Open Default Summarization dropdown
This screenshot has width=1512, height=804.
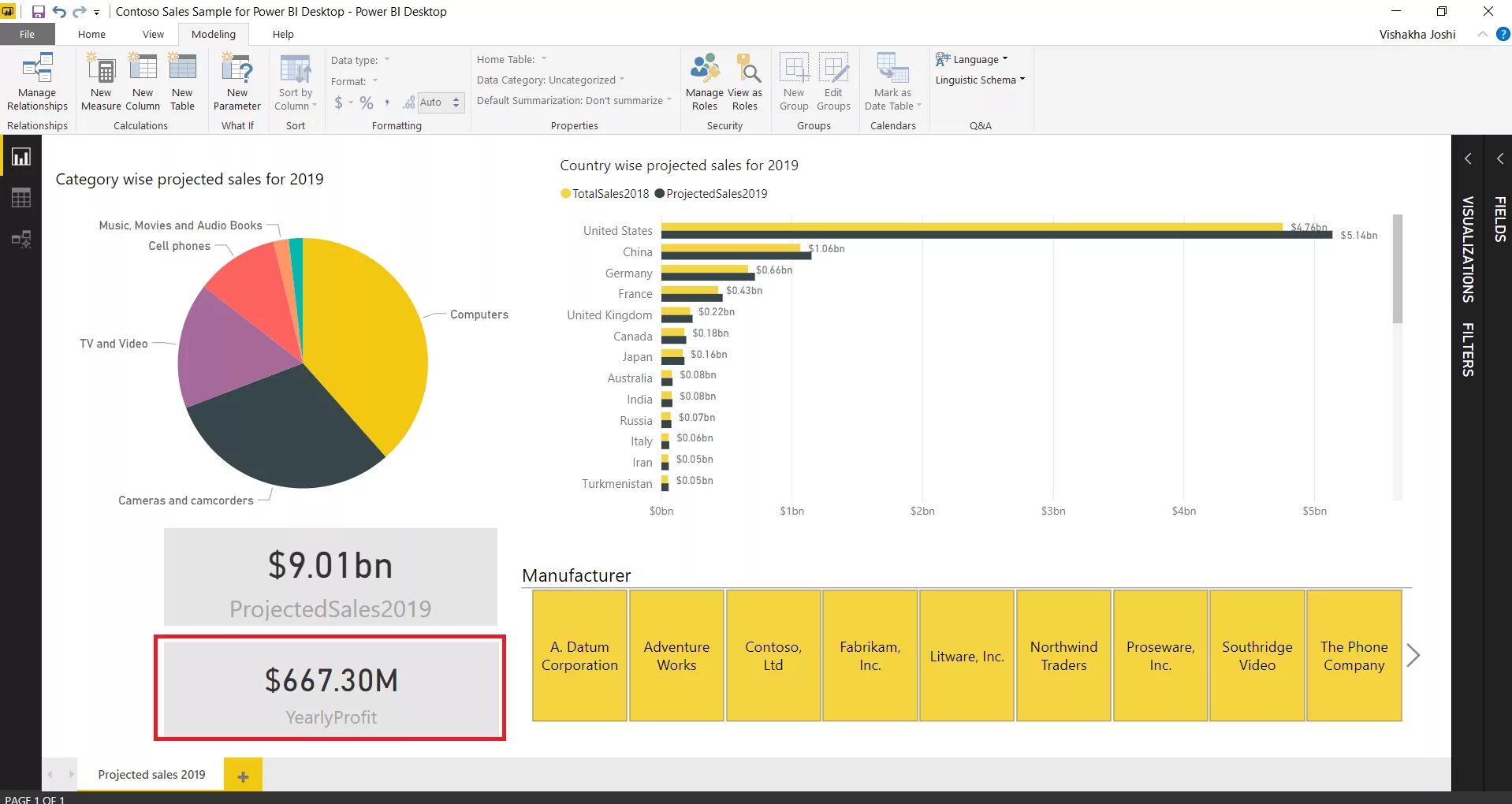pos(574,100)
